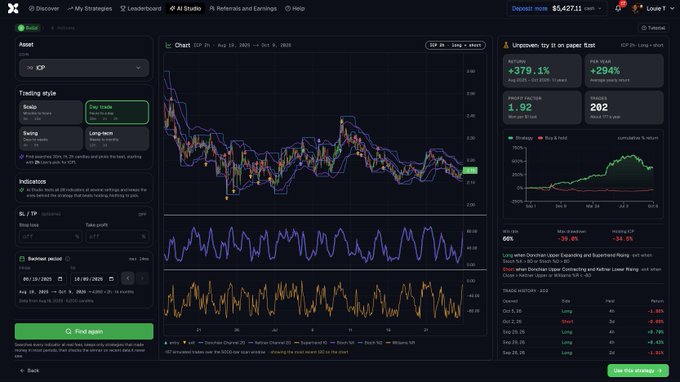Viewport: 680px width, 382px height.
Task: Open the Sep 29, 26 Long trade row
Action: tap(583, 332)
